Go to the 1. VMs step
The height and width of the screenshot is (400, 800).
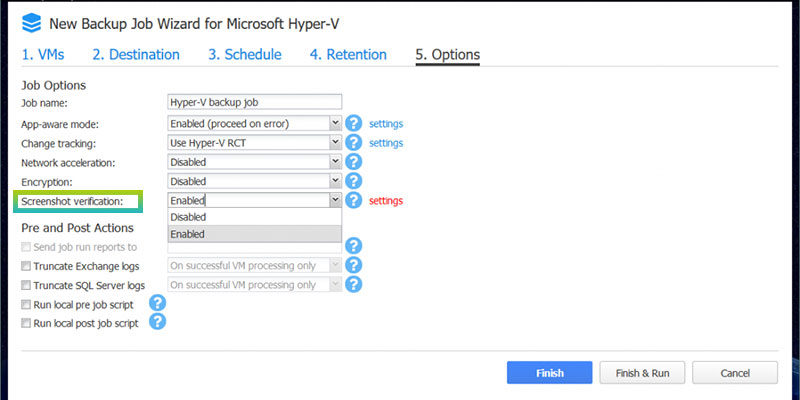(43, 55)
